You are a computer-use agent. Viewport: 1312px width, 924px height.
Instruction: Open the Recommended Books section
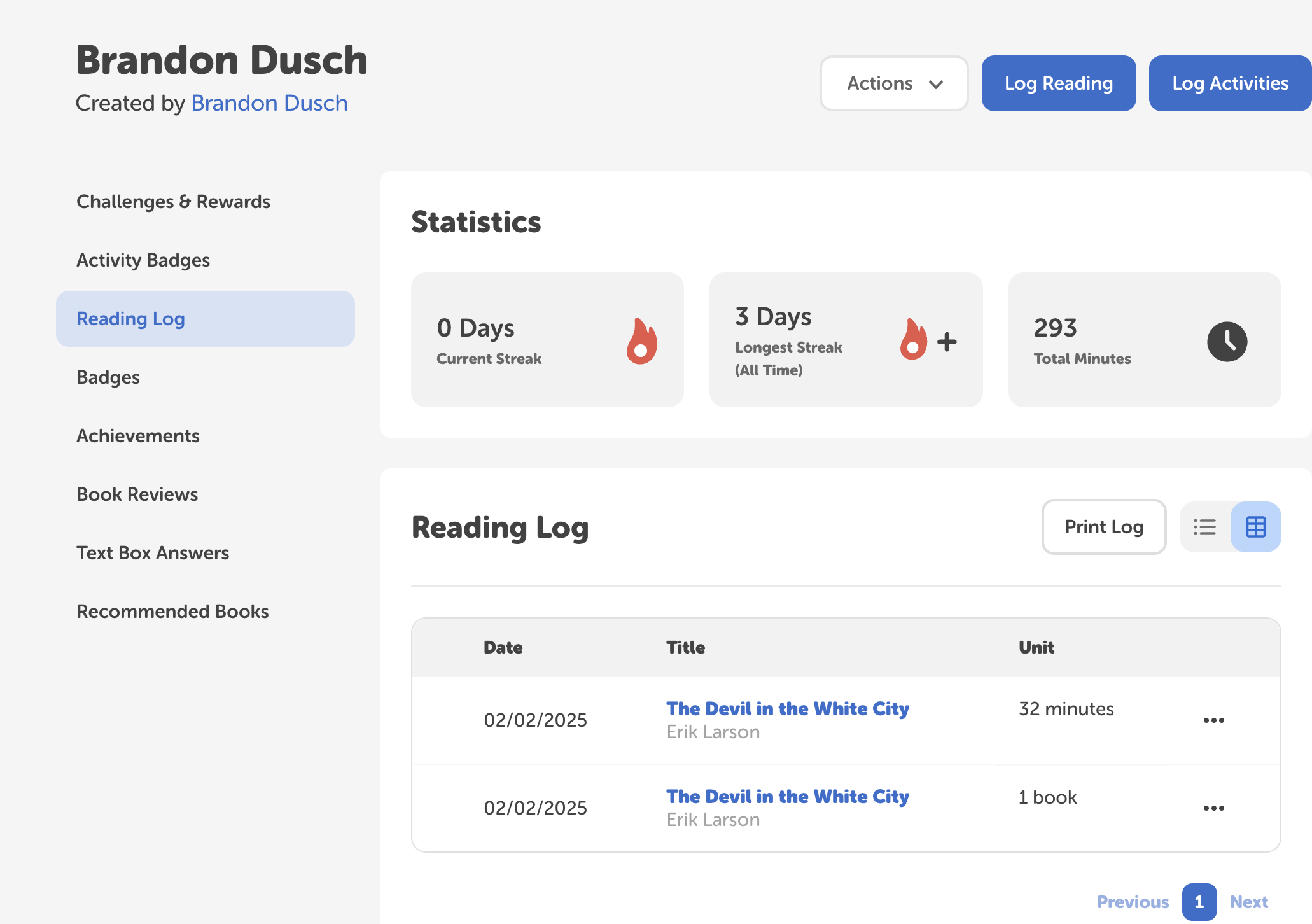click(172, 611)
